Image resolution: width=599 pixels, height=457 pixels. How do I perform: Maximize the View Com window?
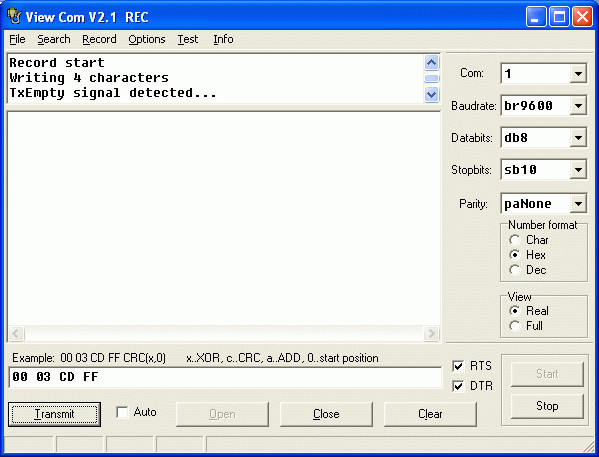(x=559, y=17)
